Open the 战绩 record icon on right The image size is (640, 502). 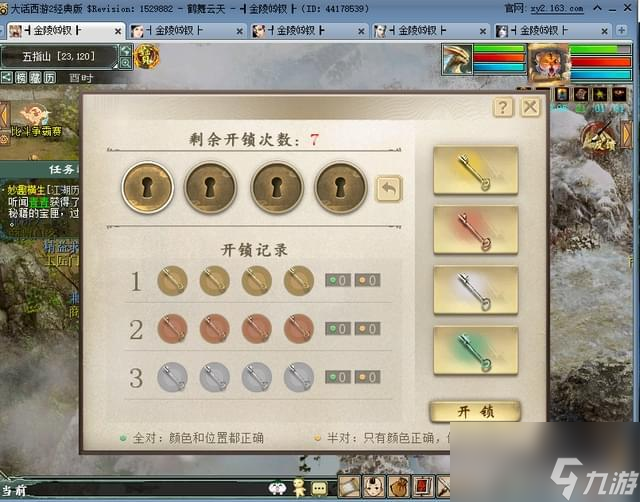[x=600, y=139]
